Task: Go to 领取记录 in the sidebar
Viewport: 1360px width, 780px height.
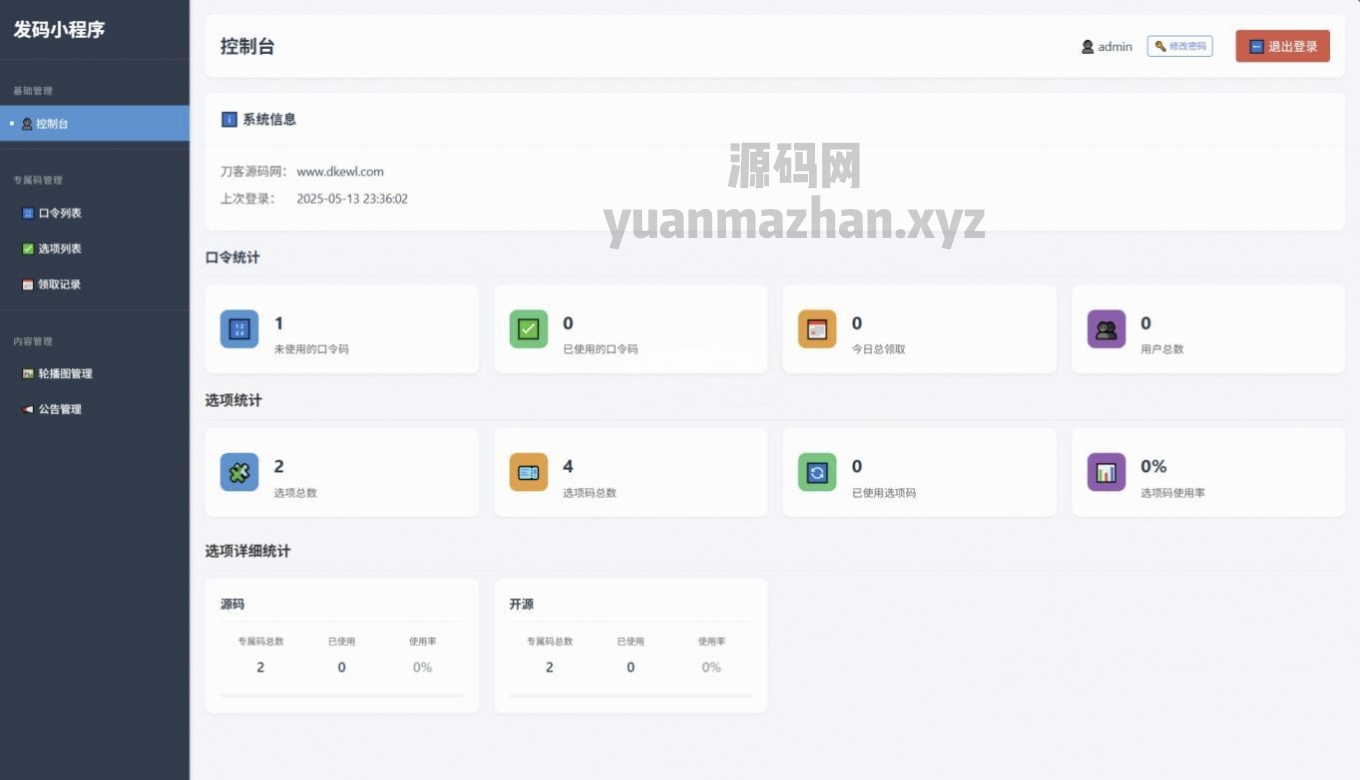Action: click(x=59, y=285)
